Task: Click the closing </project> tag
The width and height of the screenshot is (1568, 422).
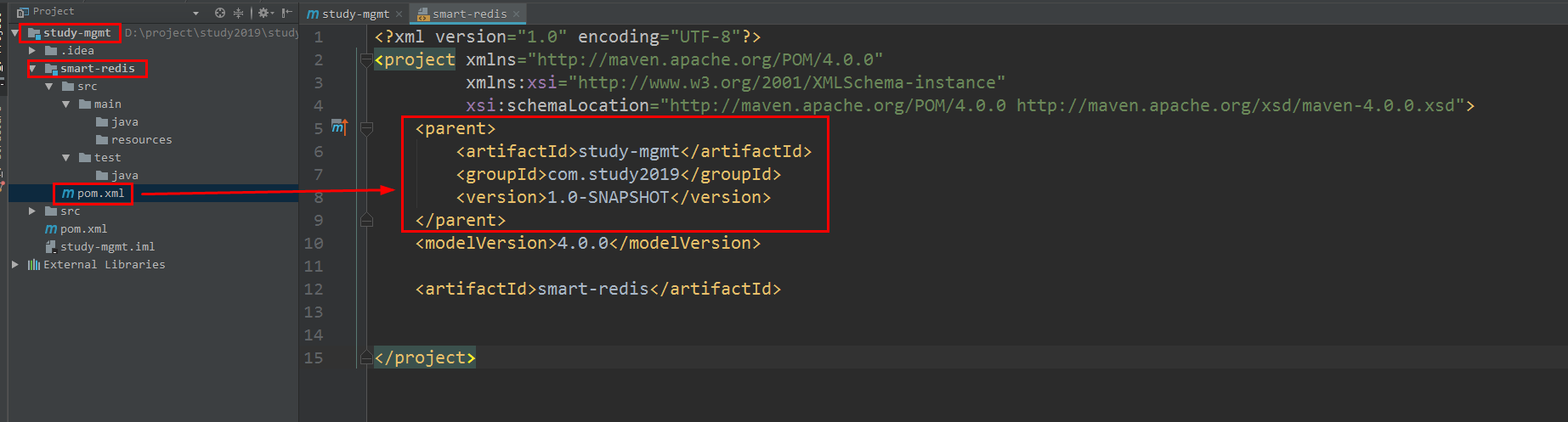Action: tap(425, 357)
